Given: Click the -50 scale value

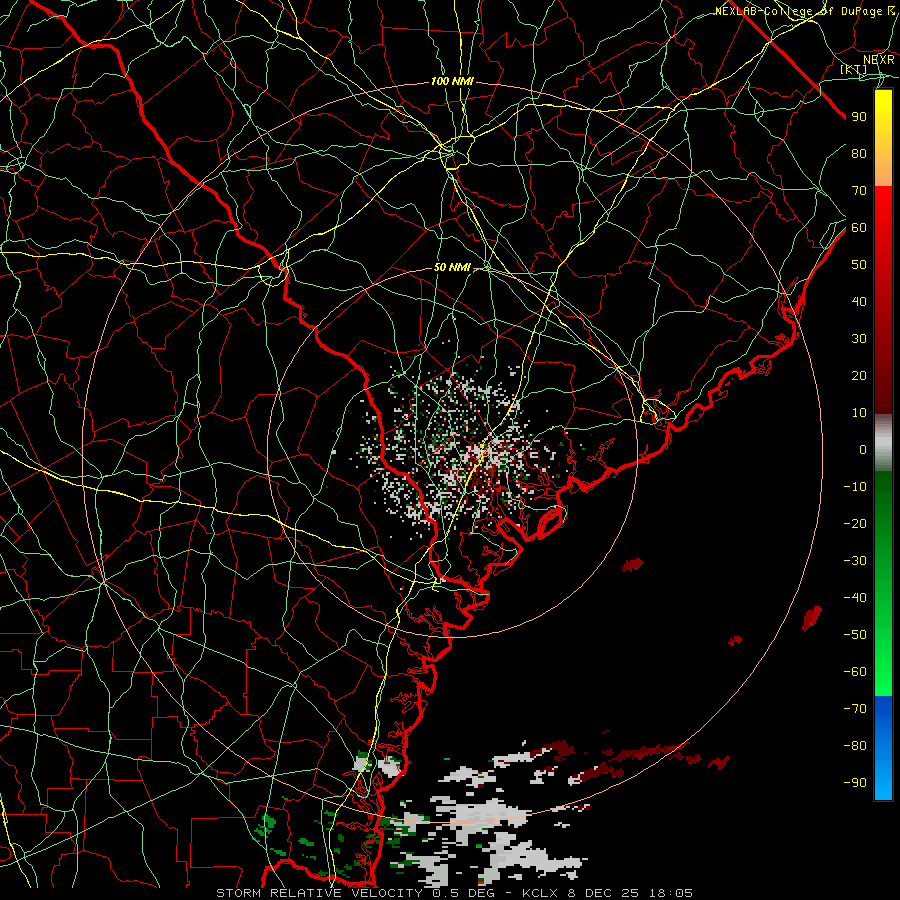Looking at the screenshot, I should (x=855, y=635).
